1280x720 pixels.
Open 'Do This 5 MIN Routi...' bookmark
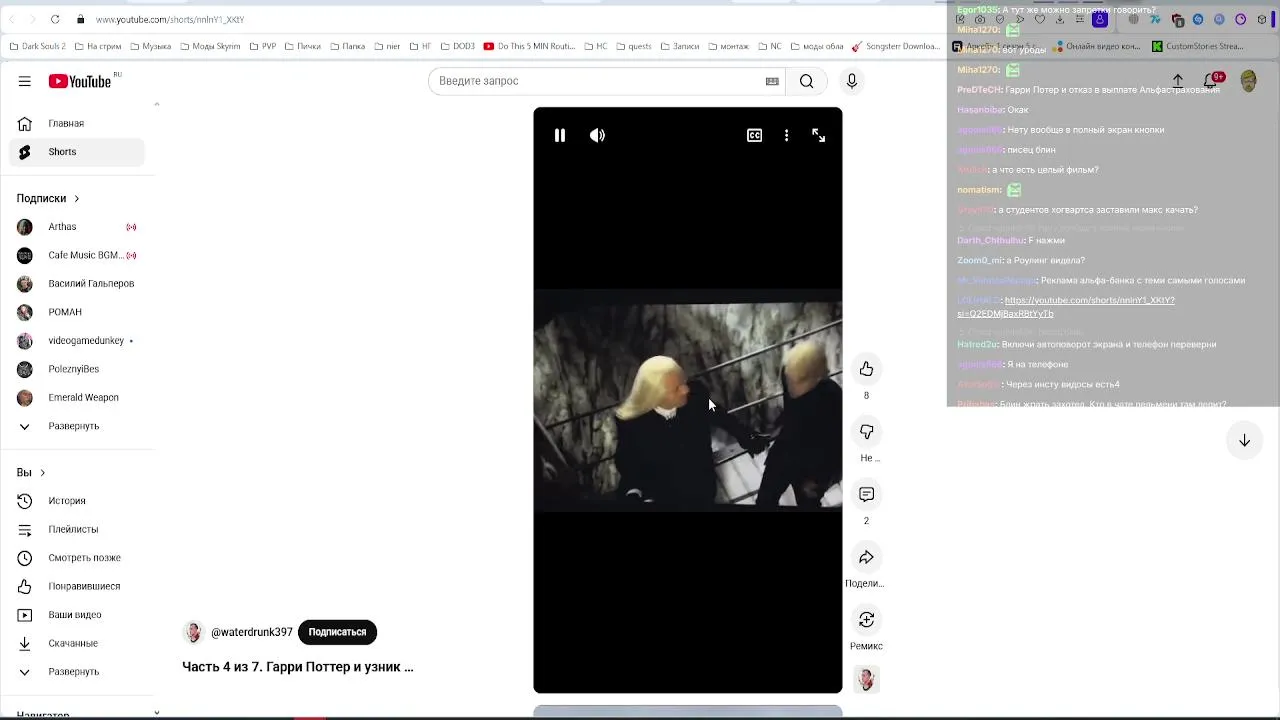point(530,46)
